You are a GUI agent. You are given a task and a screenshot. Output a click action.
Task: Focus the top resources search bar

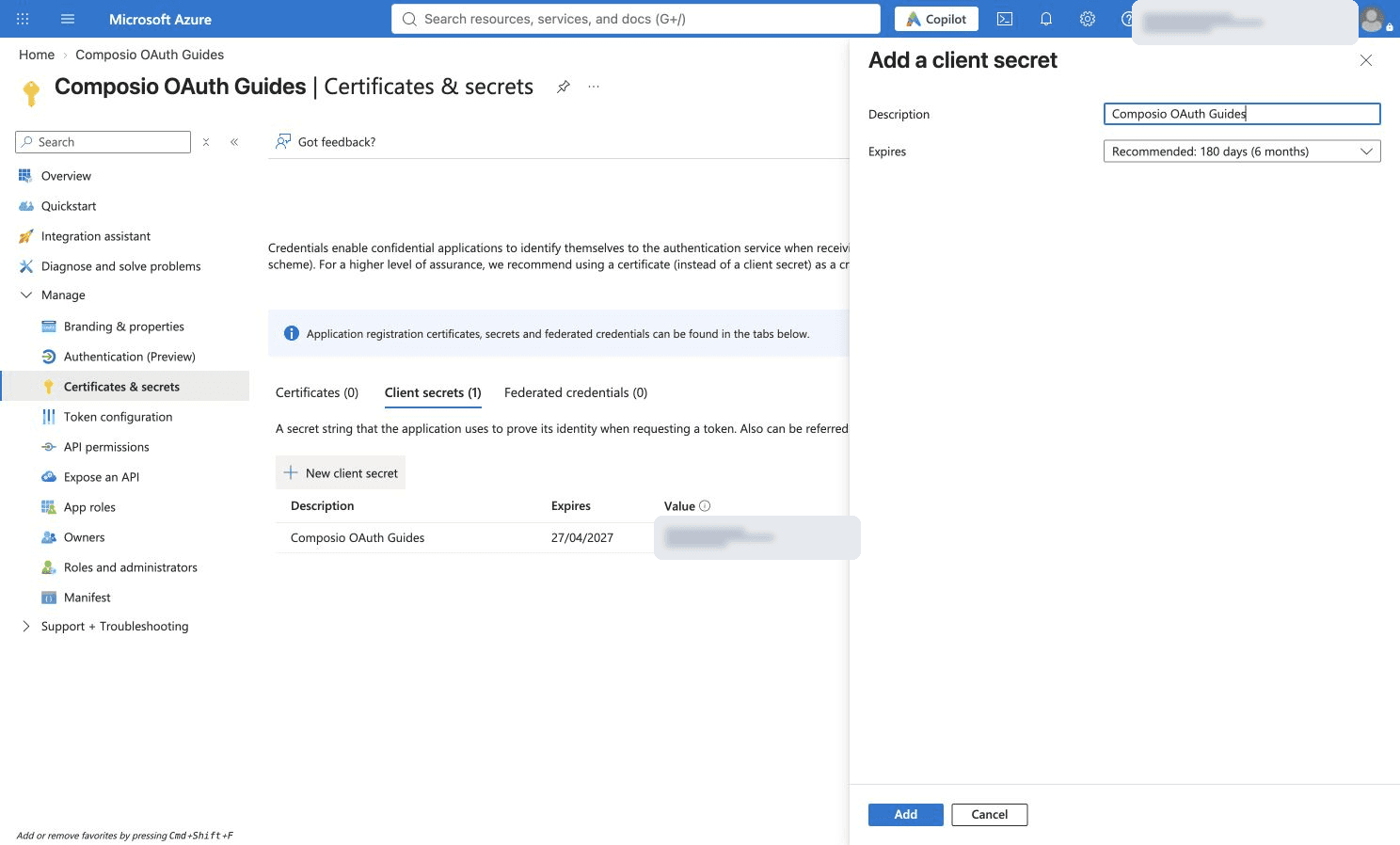636,19
